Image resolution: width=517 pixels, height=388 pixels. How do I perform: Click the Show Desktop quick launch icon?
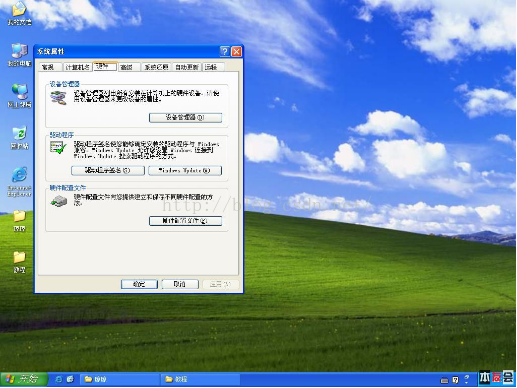(70, 379)
